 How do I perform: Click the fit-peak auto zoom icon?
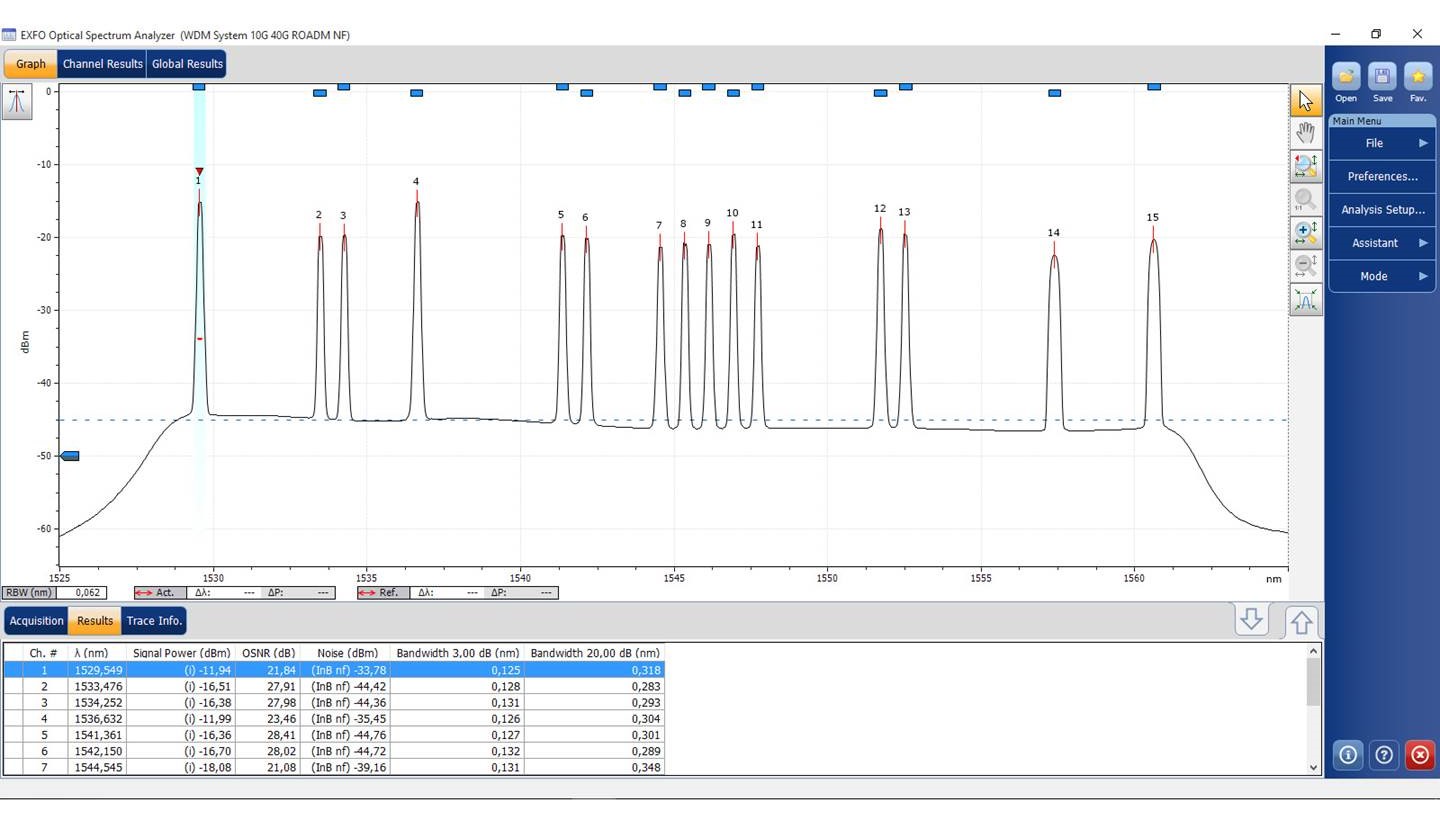[1305, 300]
